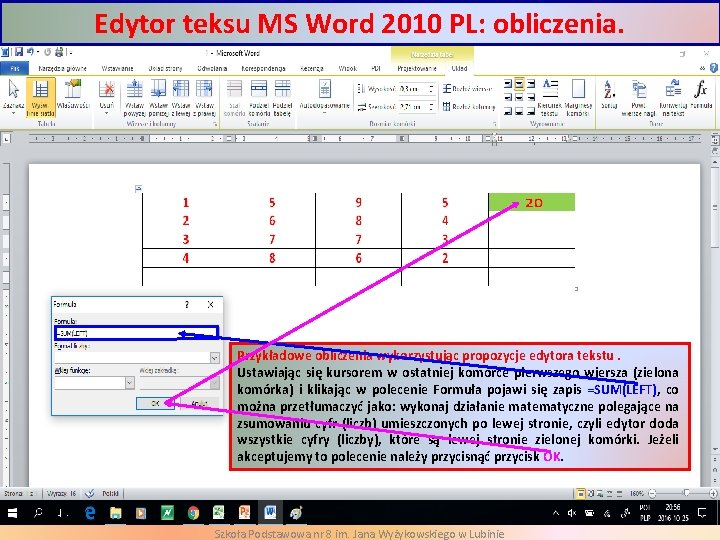Screen dimensions: 720x540
Task: Open Marginesy komórki (Cell margins)
Action: coord(578,97)
